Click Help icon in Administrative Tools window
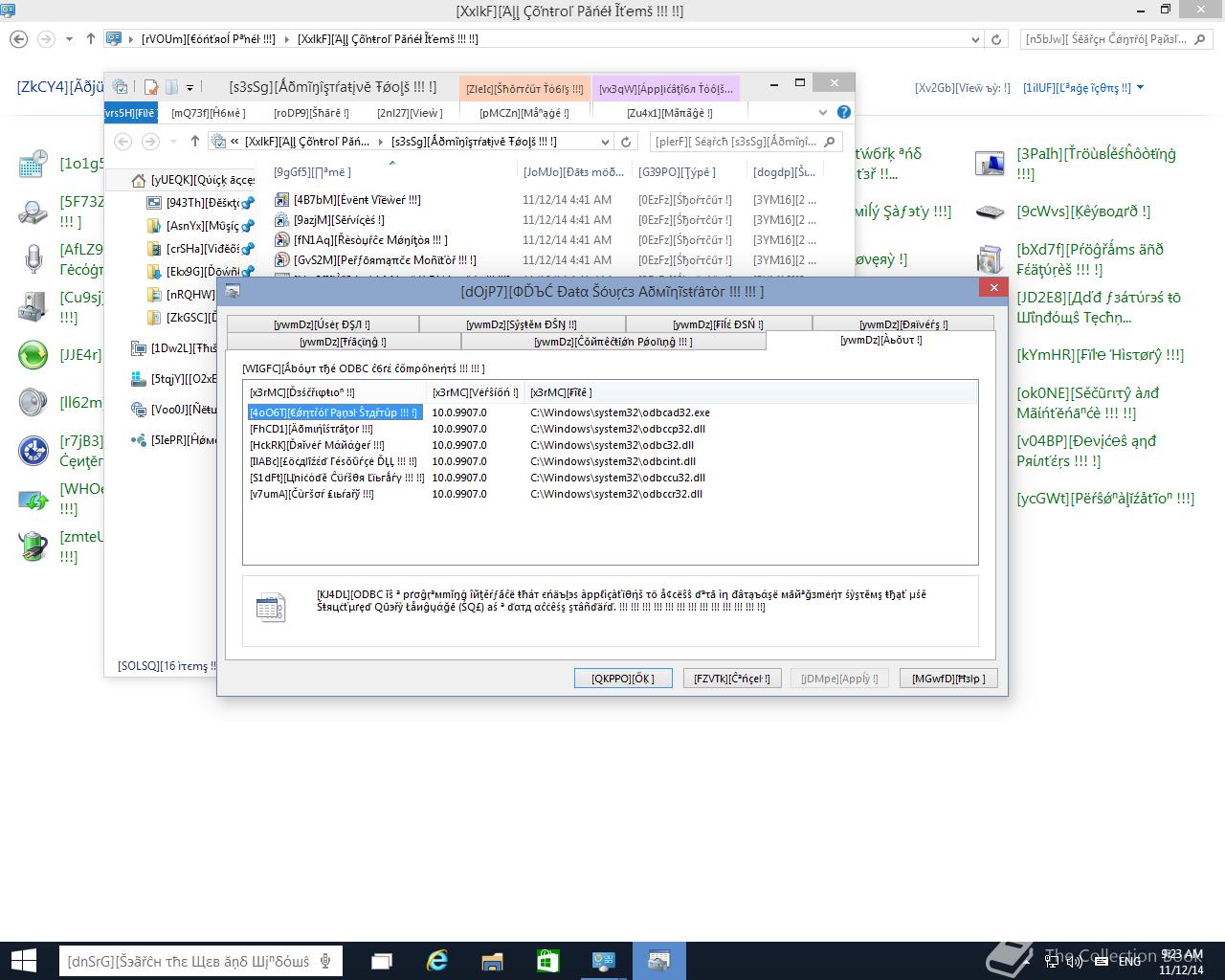 click(x=843, y=113)
